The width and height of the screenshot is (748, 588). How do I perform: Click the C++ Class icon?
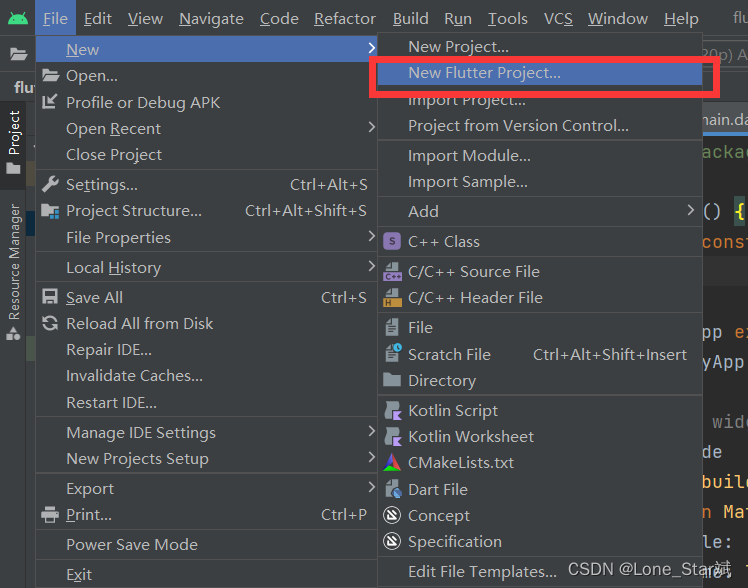point(392,241)
